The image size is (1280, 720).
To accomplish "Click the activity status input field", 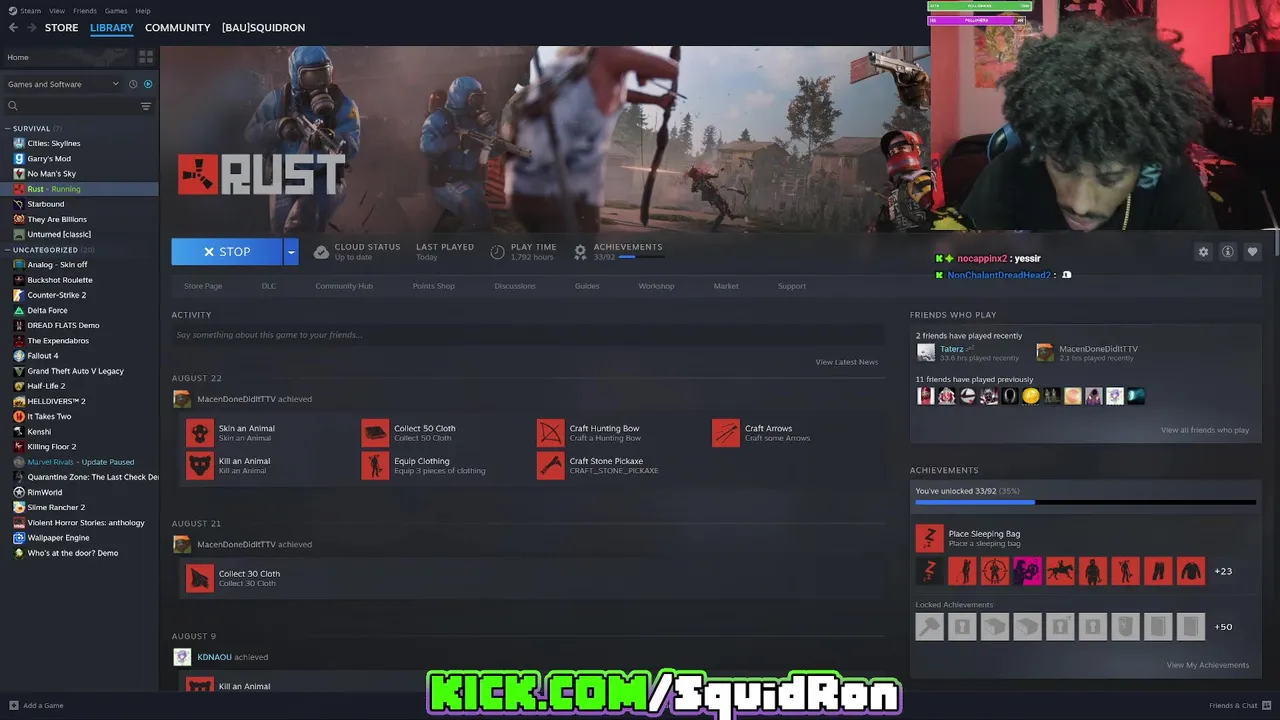I will tap(527, 335).
